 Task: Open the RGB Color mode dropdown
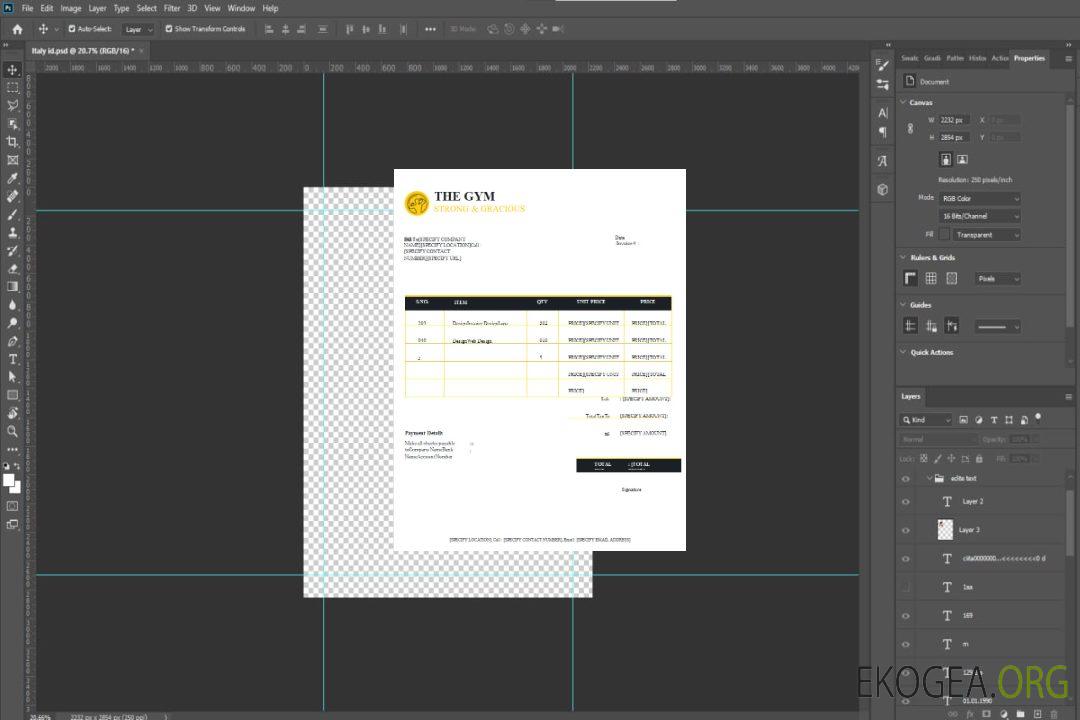[x=980, y=199]
